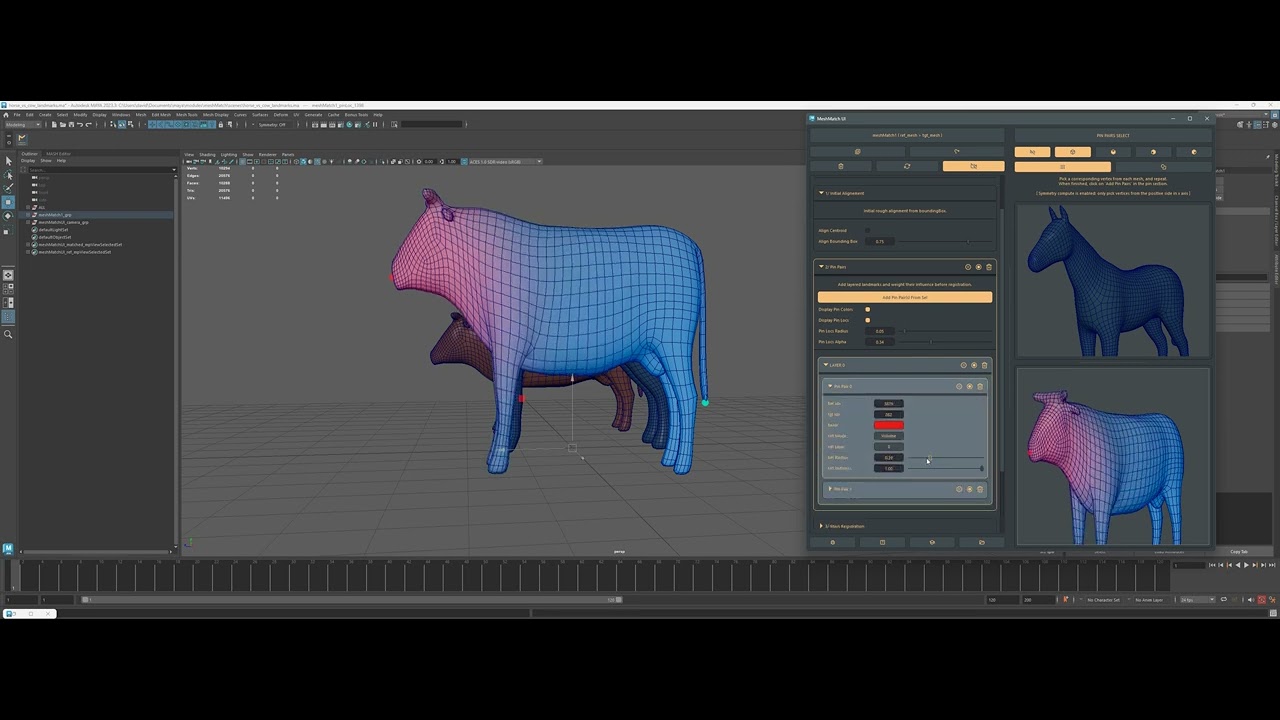Click the Align Bounding Box slider handle
Viewport: 1280px width, 720px height.
point(967,241)
